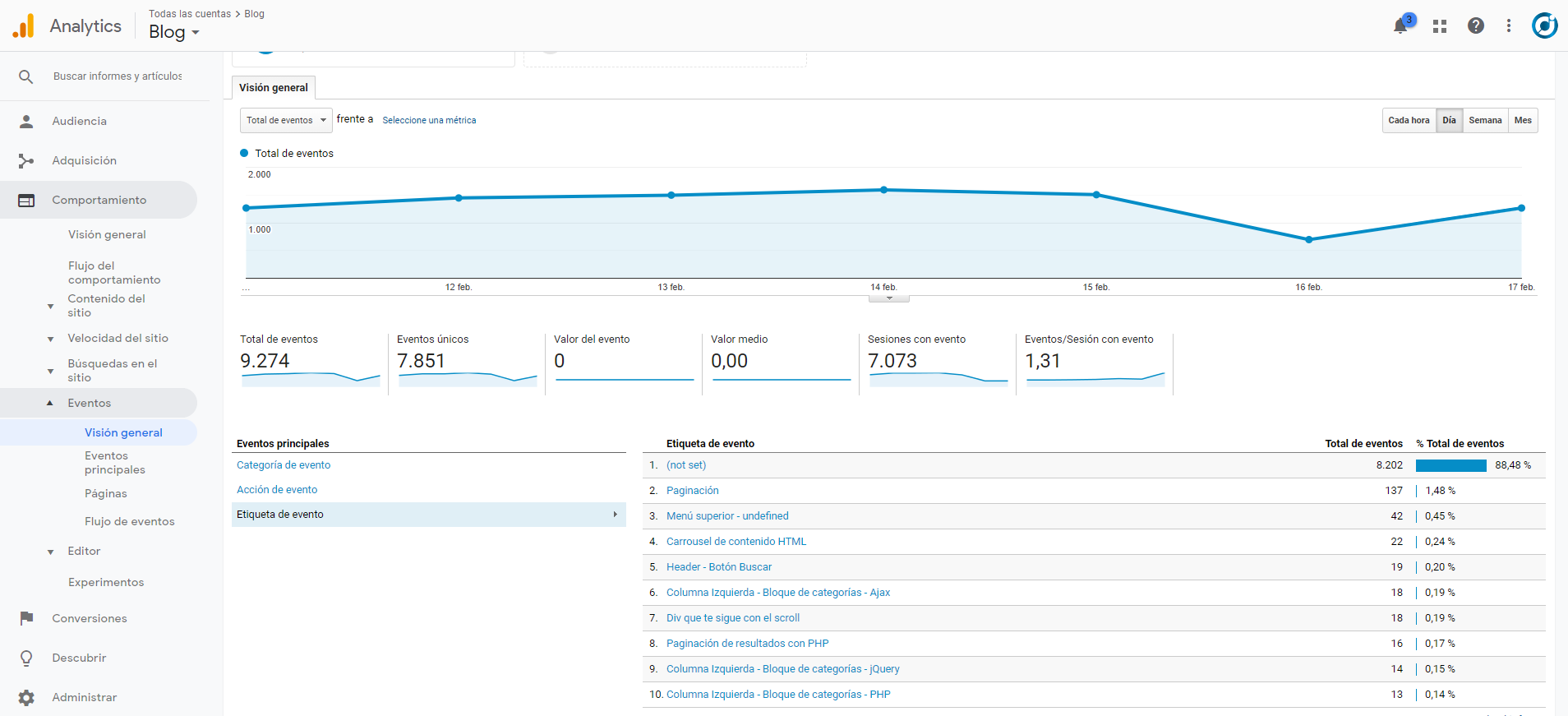Screen dimensions: 1568x716
Task: Click Acción de evento link
Action: point(277,490)
